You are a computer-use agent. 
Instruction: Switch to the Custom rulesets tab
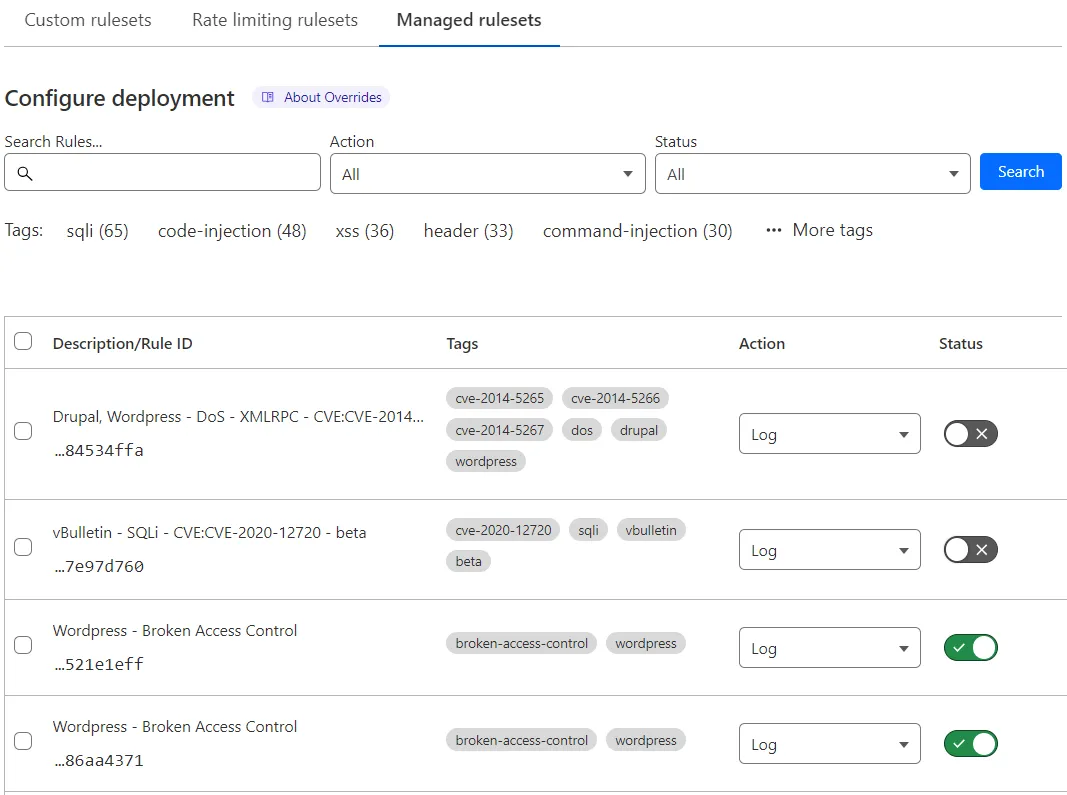87,20
